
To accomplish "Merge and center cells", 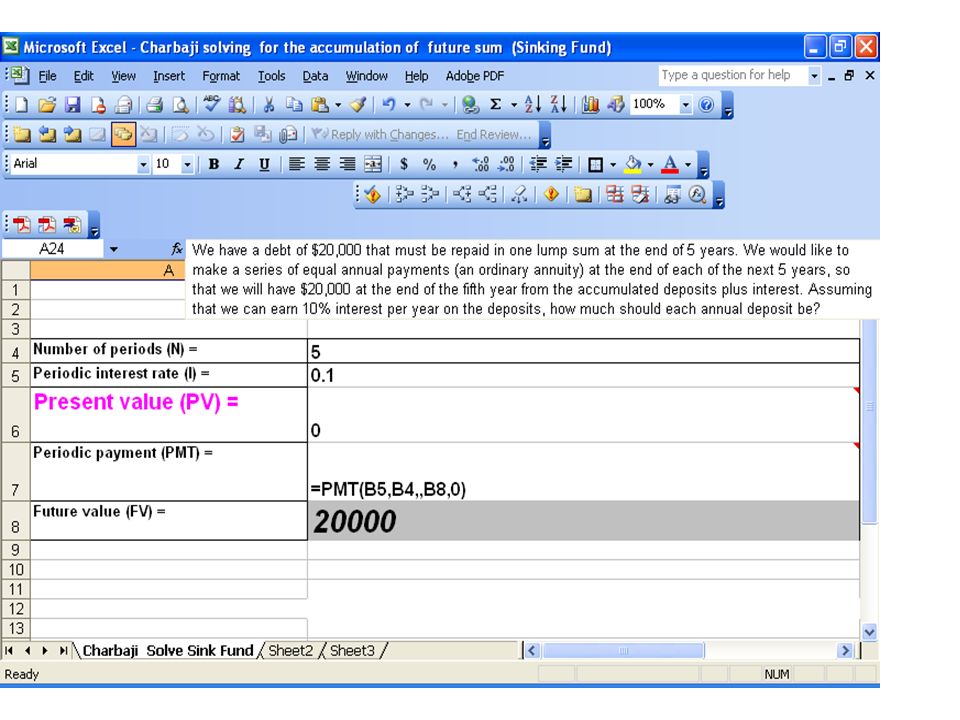I will tap(373, 164).
